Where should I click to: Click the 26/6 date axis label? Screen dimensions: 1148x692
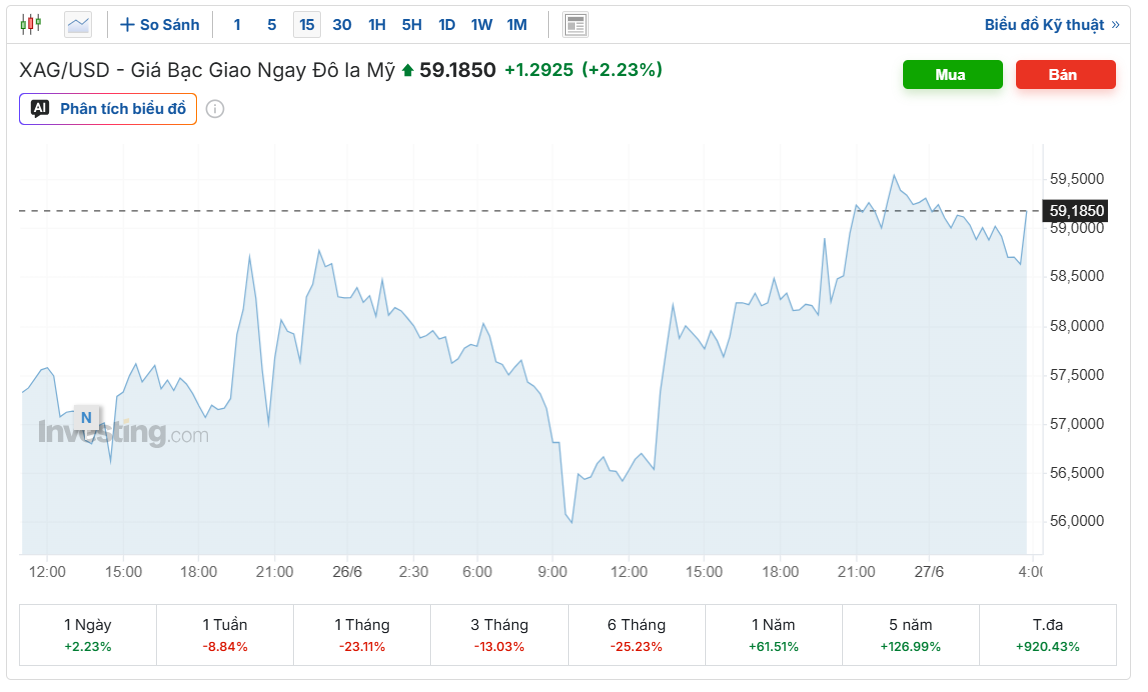(x=347, y=572)
